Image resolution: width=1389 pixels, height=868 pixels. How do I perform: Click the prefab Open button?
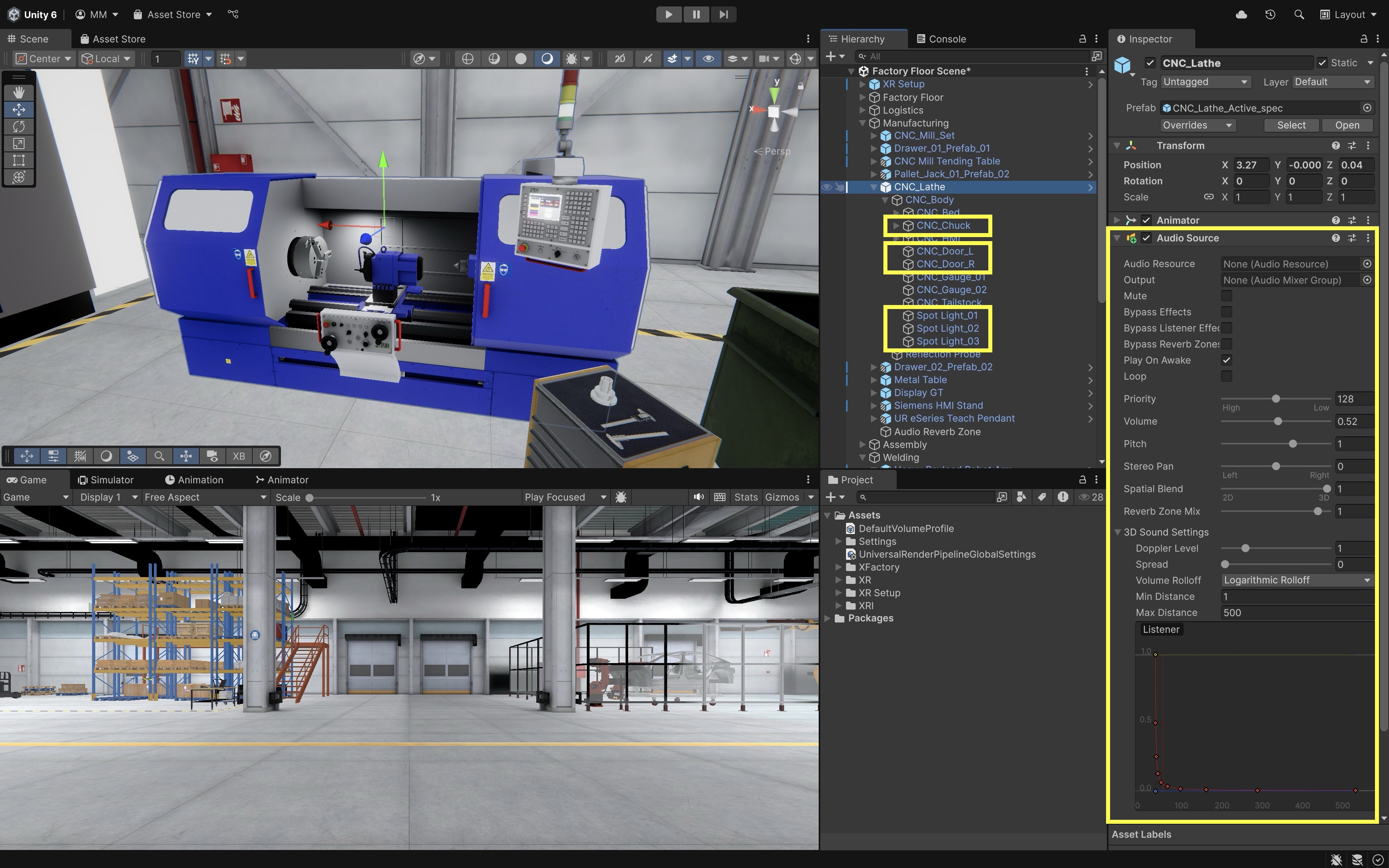pyautogui.click(x=1346, y=125)
